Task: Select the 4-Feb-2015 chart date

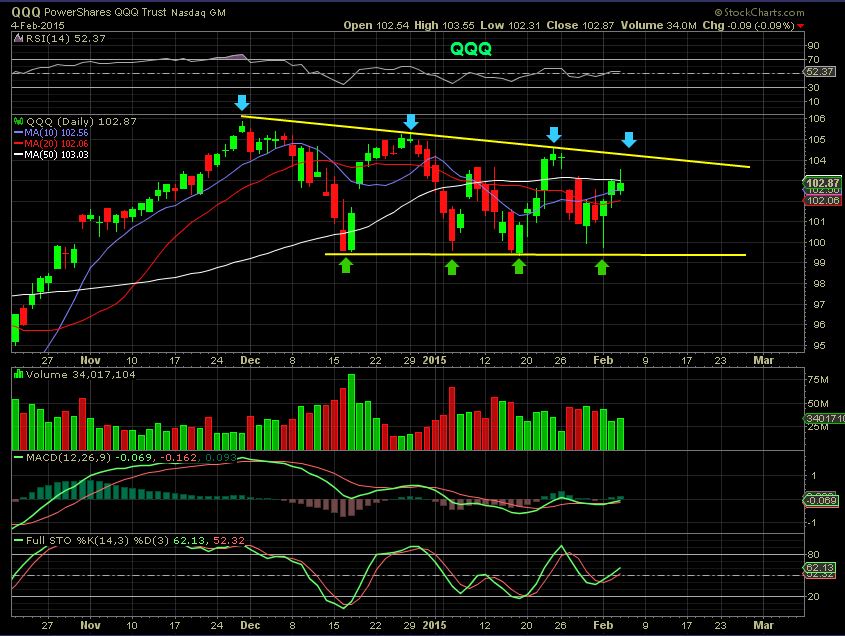Action: (38, 25)
